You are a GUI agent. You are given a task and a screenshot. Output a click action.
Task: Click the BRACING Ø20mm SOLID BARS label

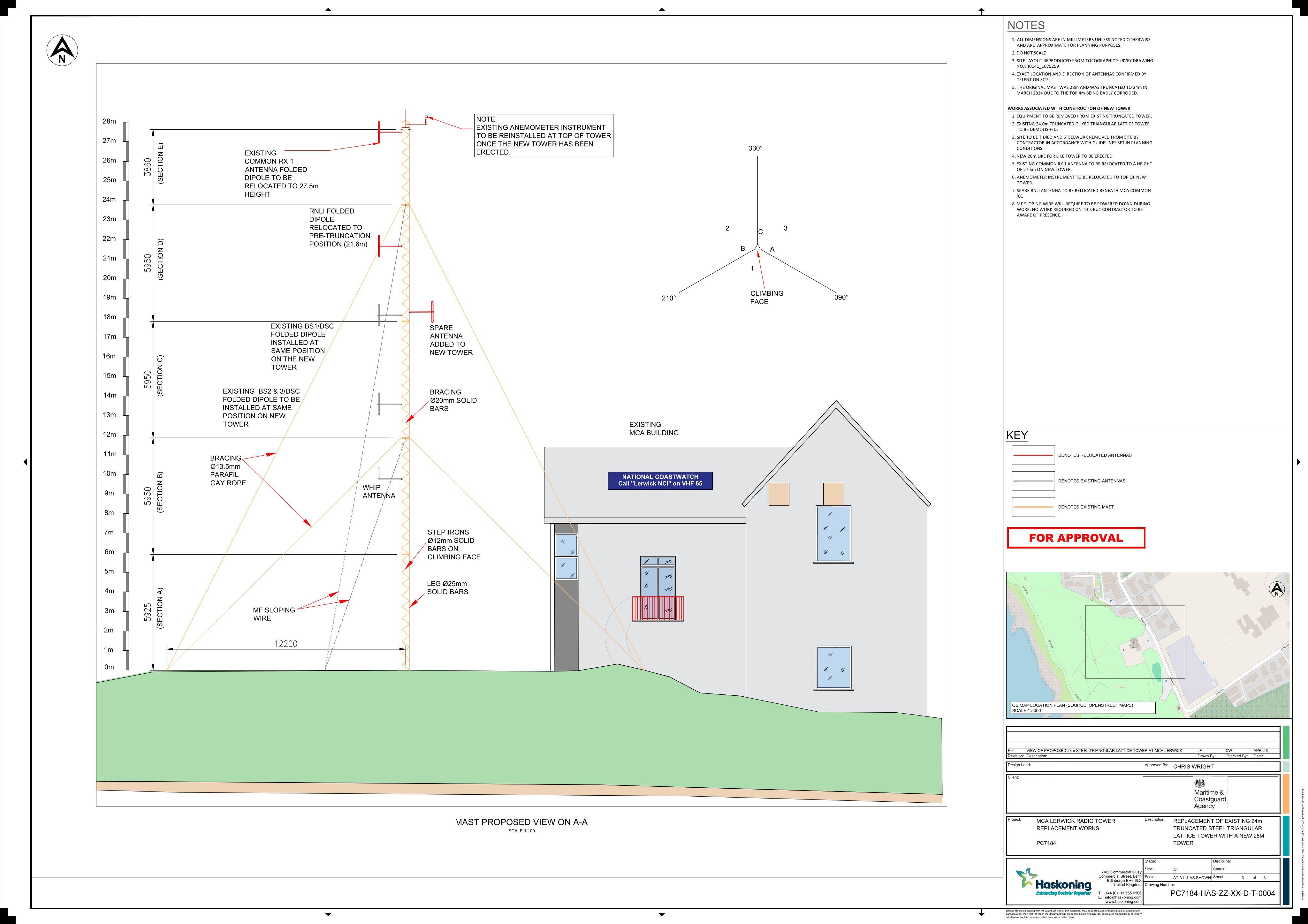click(x=453, y=400)
